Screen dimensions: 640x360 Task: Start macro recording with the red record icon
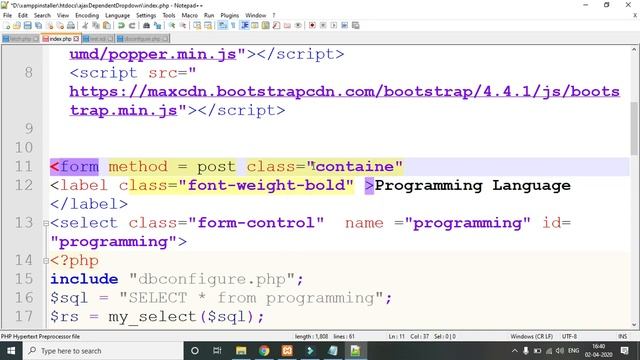[312, 25]
